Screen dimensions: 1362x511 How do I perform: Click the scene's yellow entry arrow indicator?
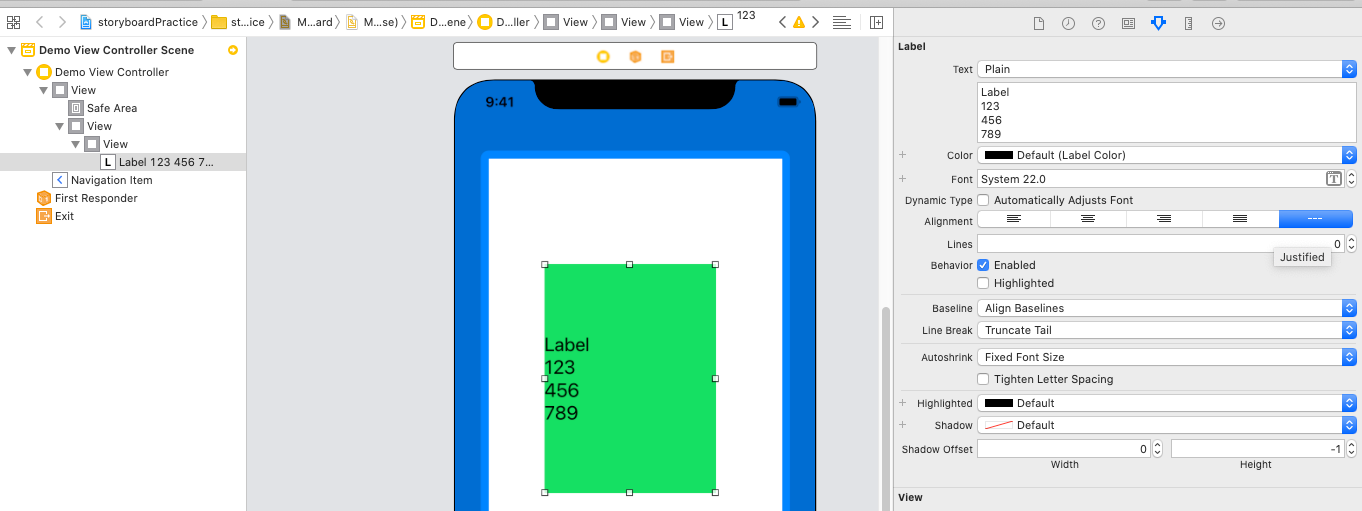233,50
